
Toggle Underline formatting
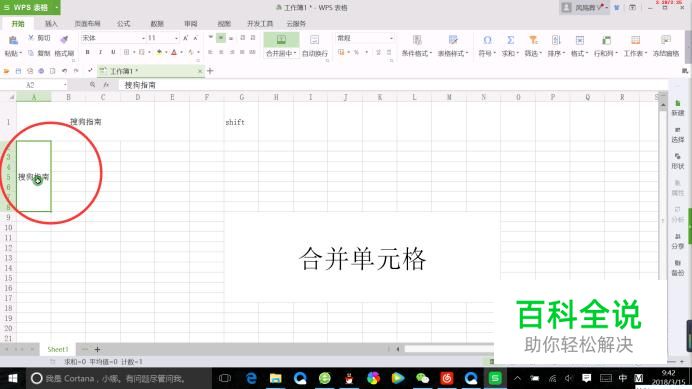[113, 52]
